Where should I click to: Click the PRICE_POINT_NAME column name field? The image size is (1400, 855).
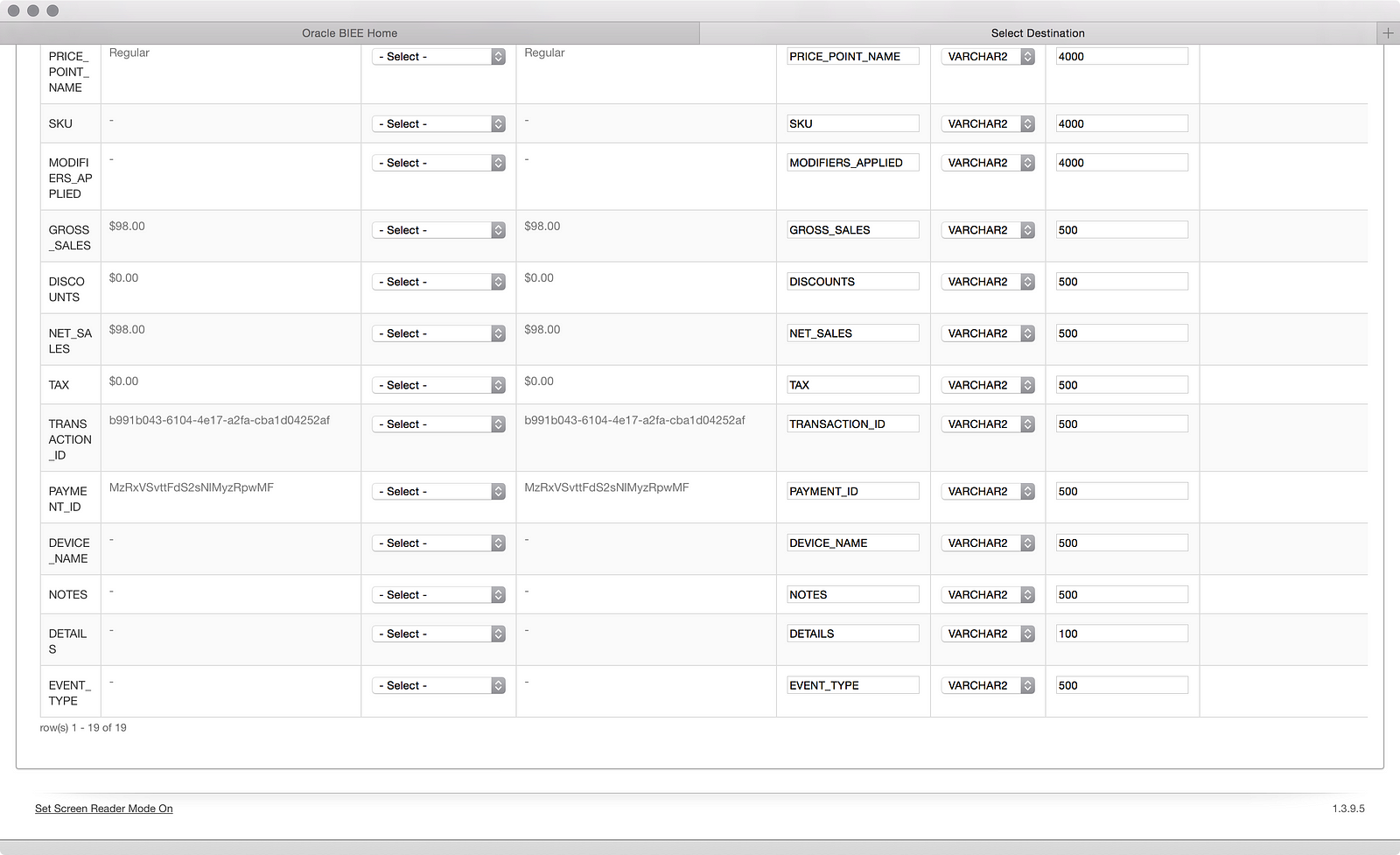click(852, 57)
